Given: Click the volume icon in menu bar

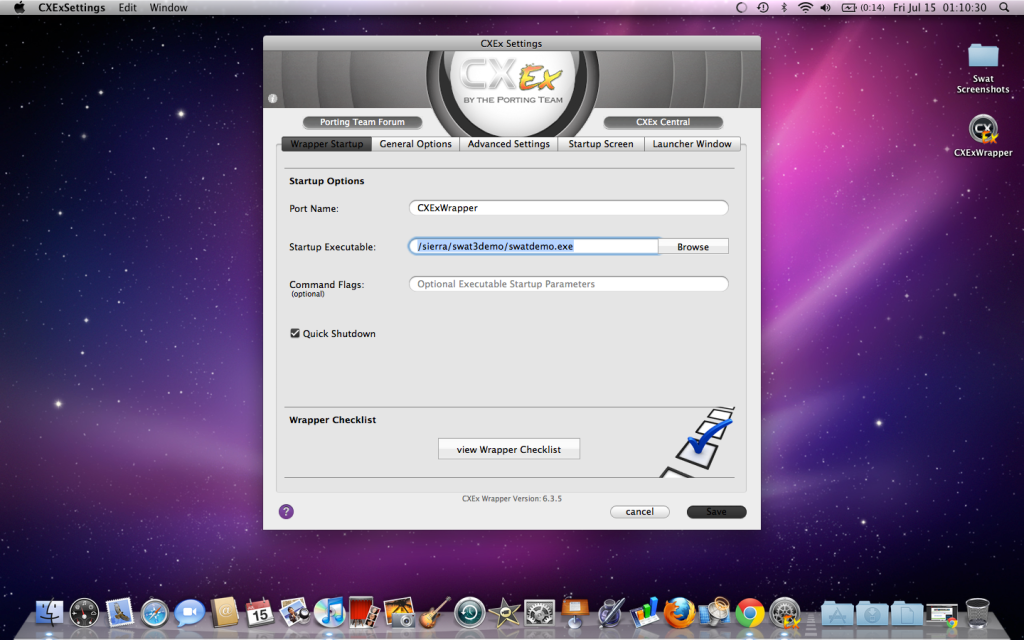Looking at the screenshot, I should (825, 8).
